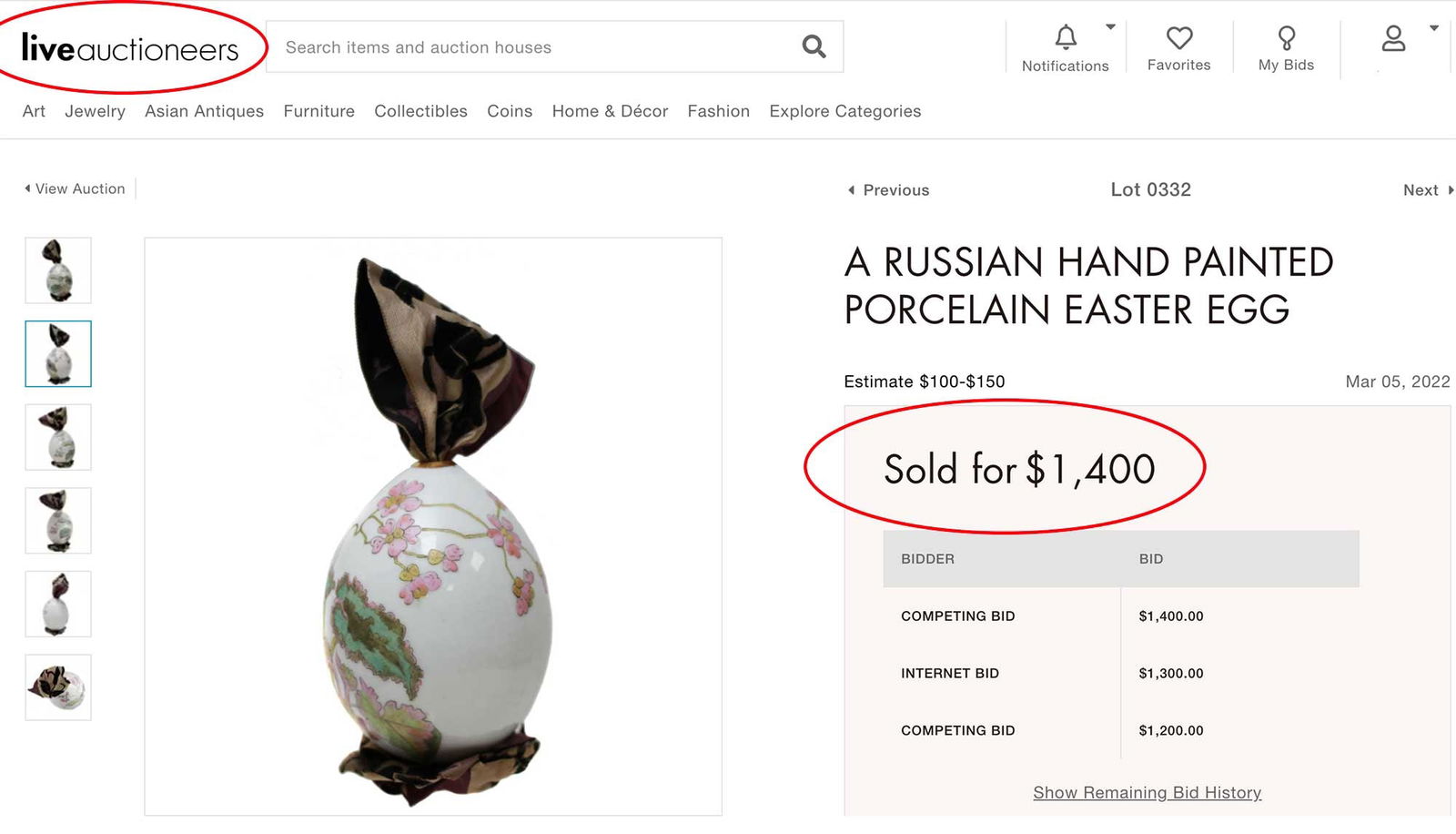Select the bottom egg thumbnail
This screenshot has width=1456, height=834.
57,687
